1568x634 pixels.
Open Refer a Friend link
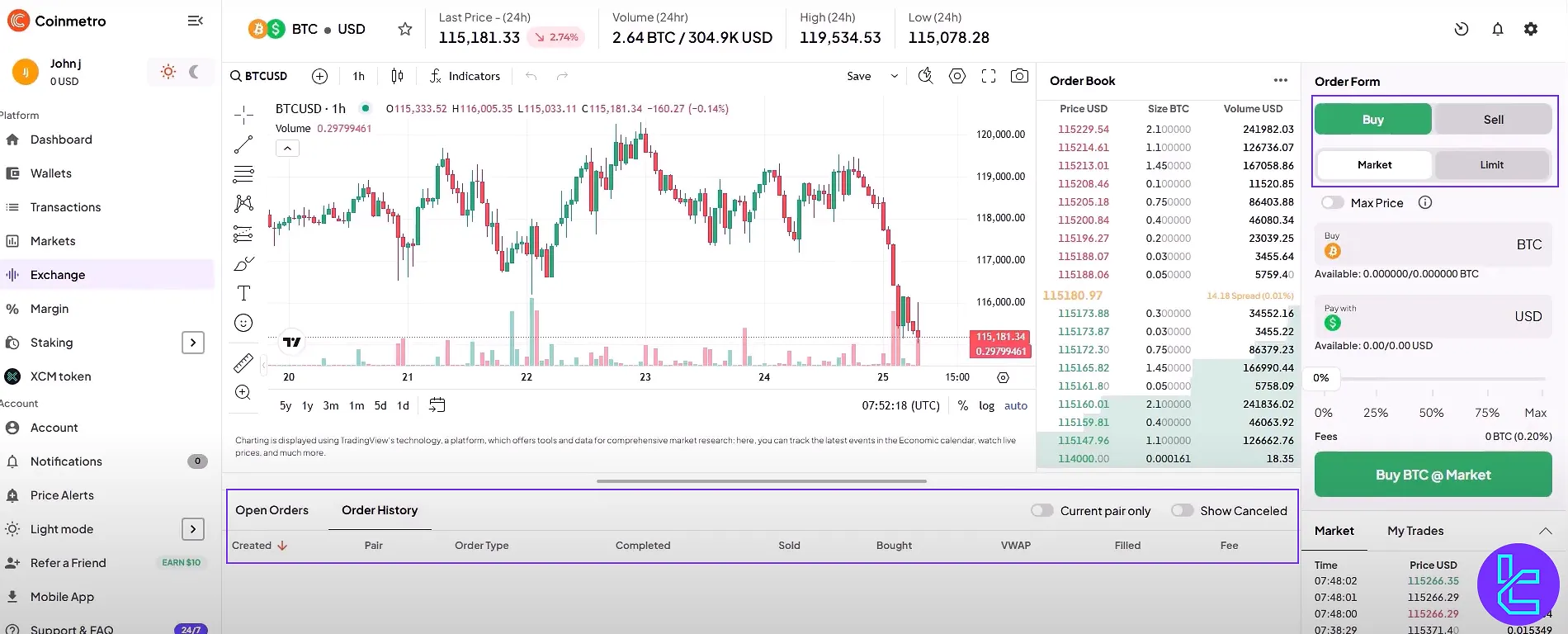[68, 563]
